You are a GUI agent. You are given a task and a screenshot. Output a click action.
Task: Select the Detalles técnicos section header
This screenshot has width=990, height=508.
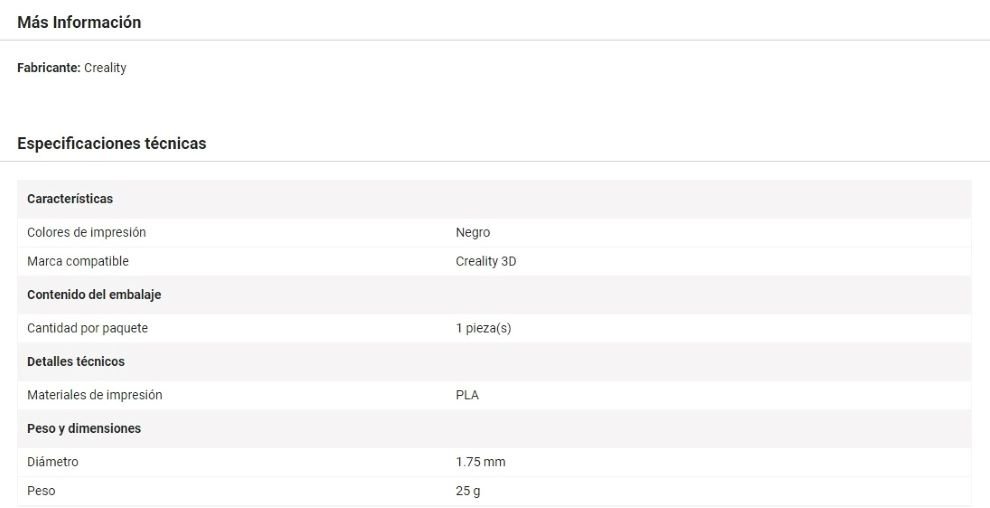point(76,361)
